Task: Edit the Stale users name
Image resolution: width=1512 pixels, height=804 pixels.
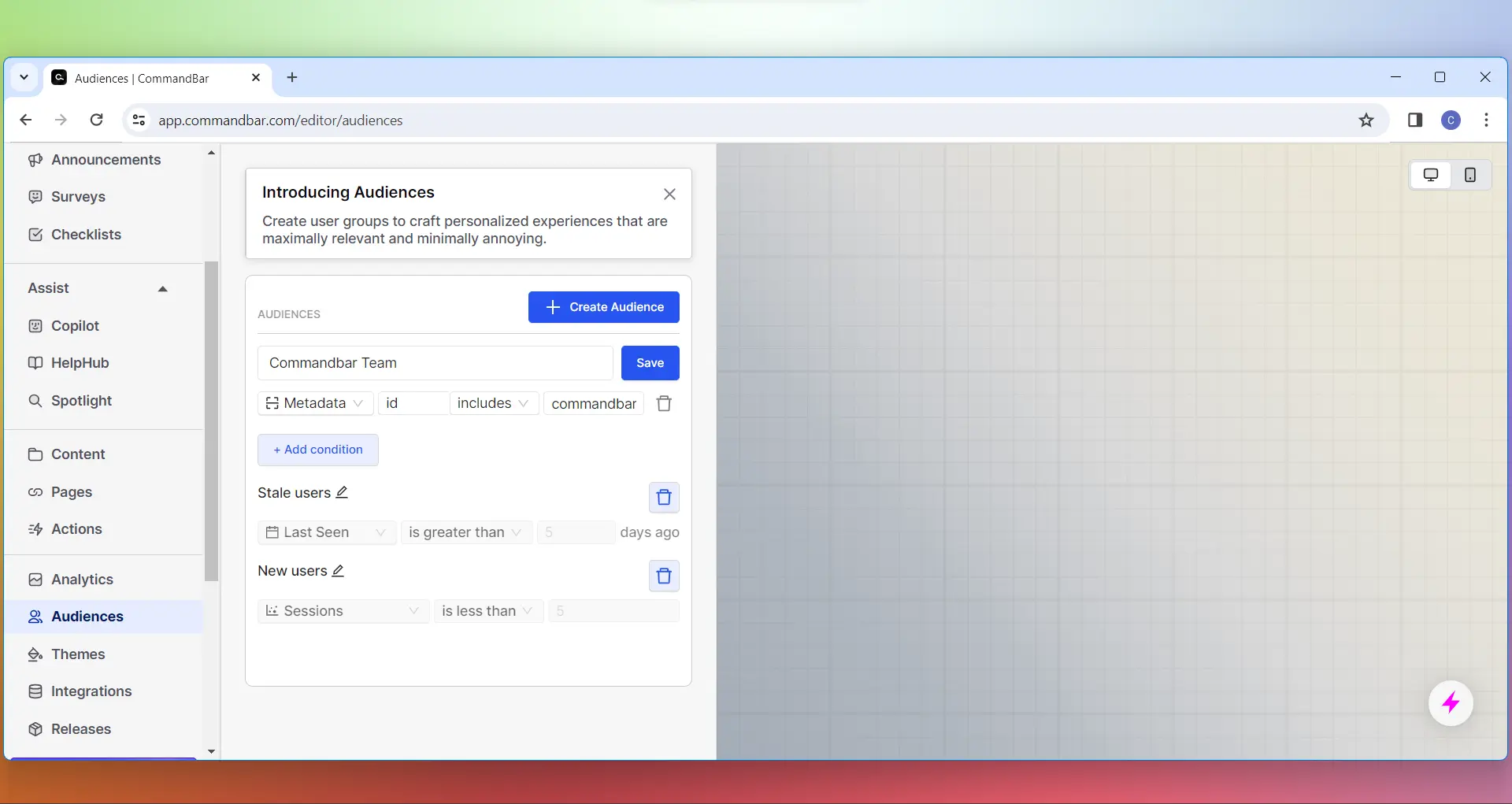Action: [342, 492]
